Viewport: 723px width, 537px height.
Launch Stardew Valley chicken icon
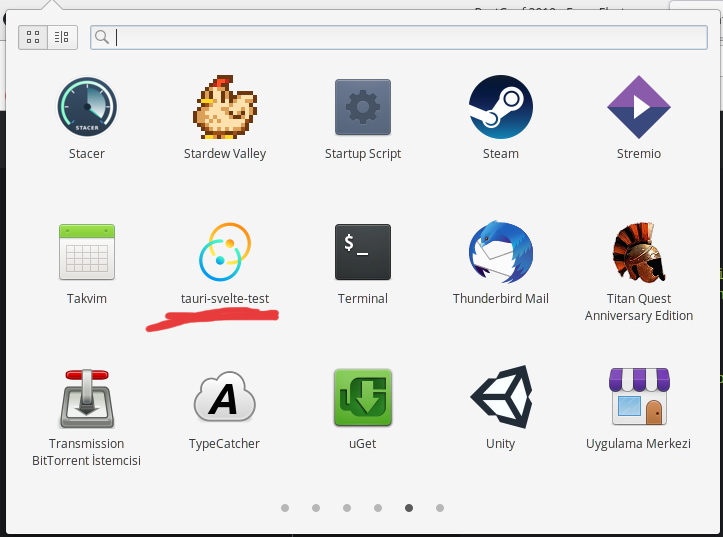click(x=225, y=107)
